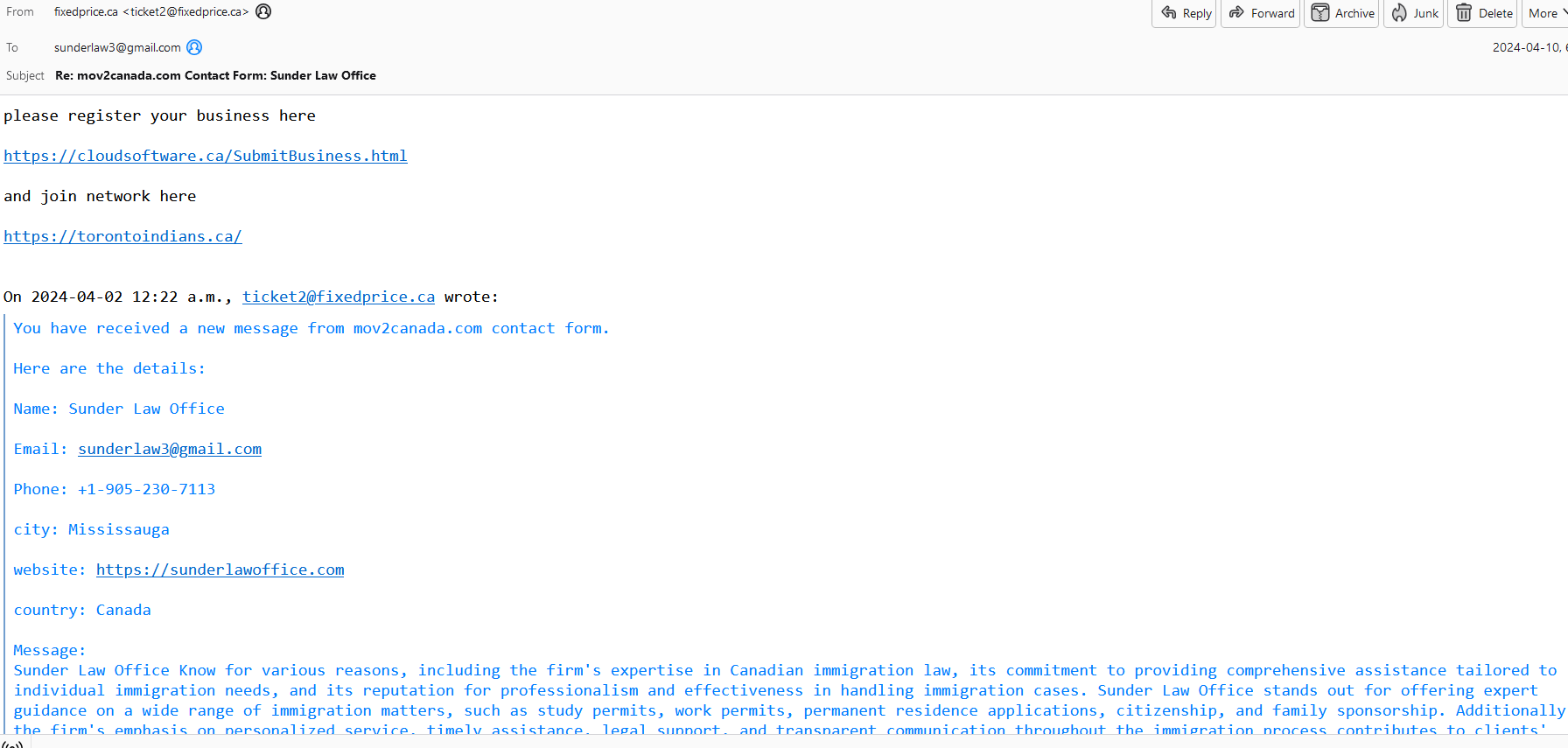The height and width of the screenshot is (748, 1568).
Task: Open the sunderlawoffice.com website link
Action: [220, 570]
